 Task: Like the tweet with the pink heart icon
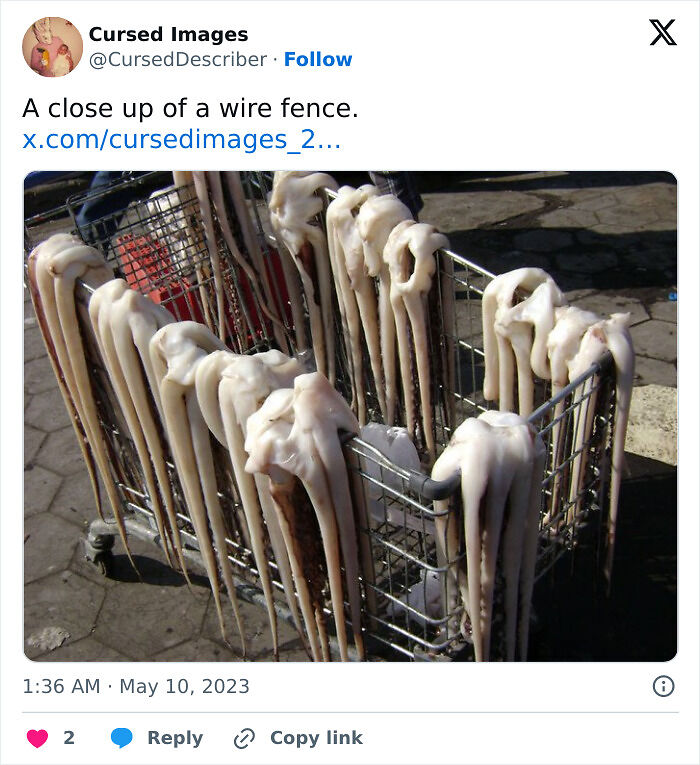(x=37, y=738)
